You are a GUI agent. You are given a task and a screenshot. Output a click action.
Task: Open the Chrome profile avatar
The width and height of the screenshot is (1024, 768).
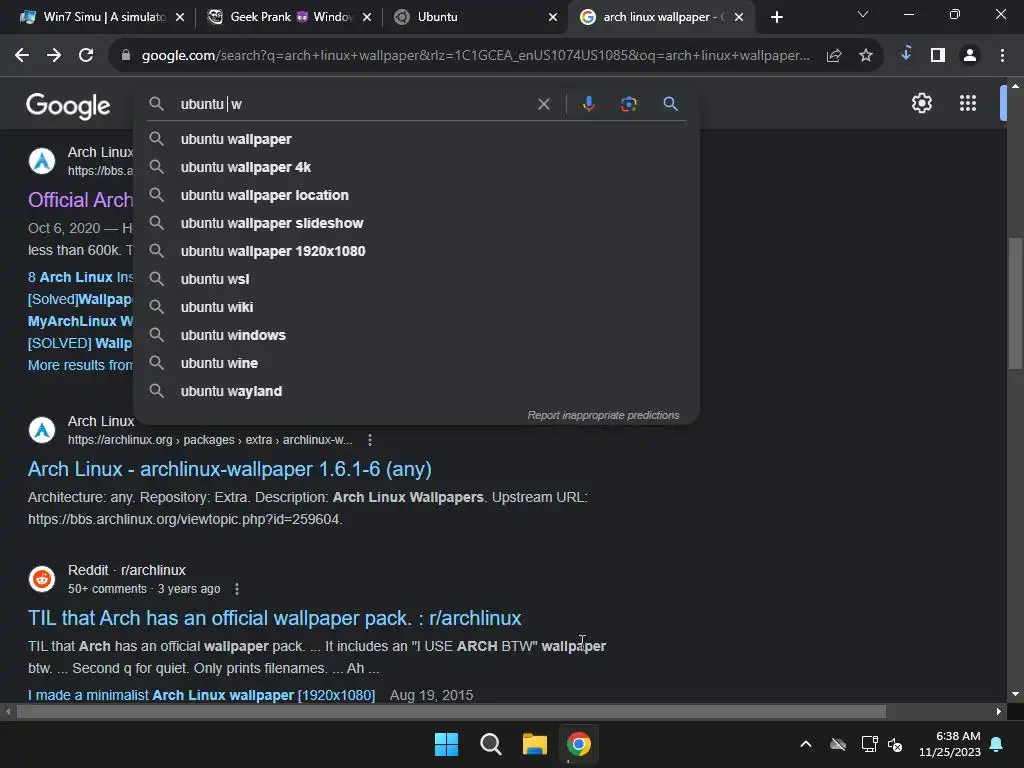pyautogui.click(x=970, y=56)
